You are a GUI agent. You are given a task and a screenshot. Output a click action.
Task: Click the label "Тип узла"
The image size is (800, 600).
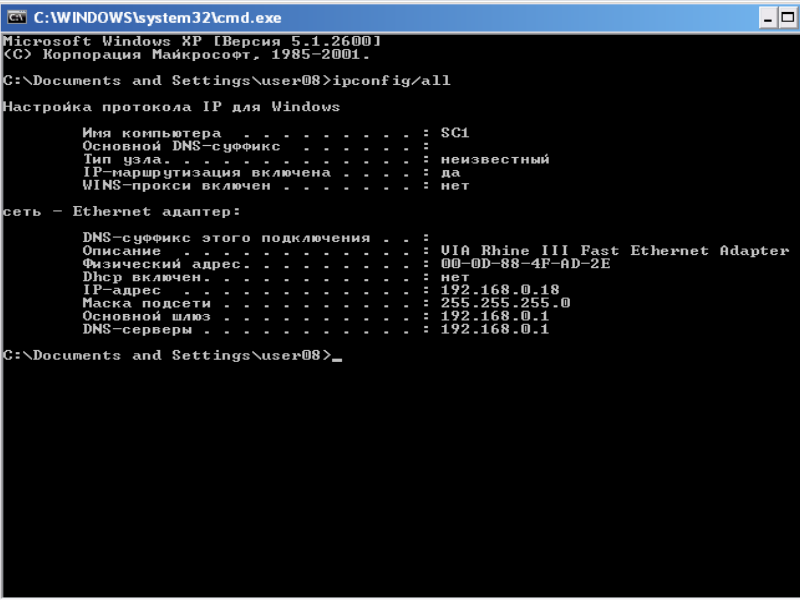tap(122, 160)
